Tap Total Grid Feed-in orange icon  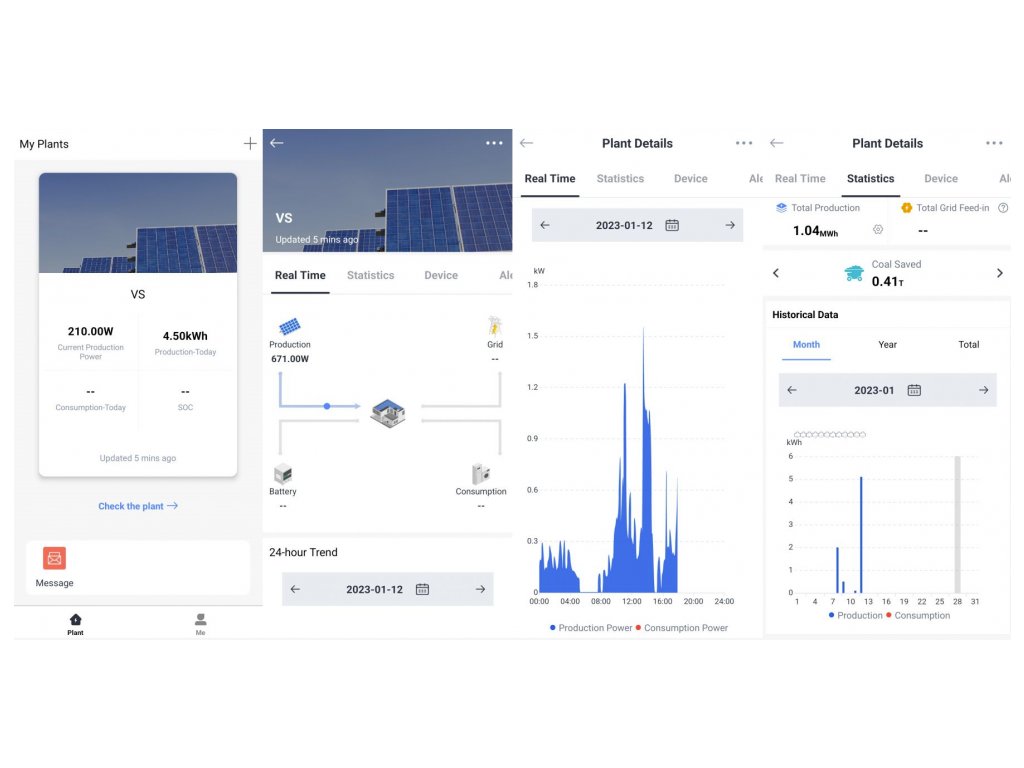tap(906, 208)
